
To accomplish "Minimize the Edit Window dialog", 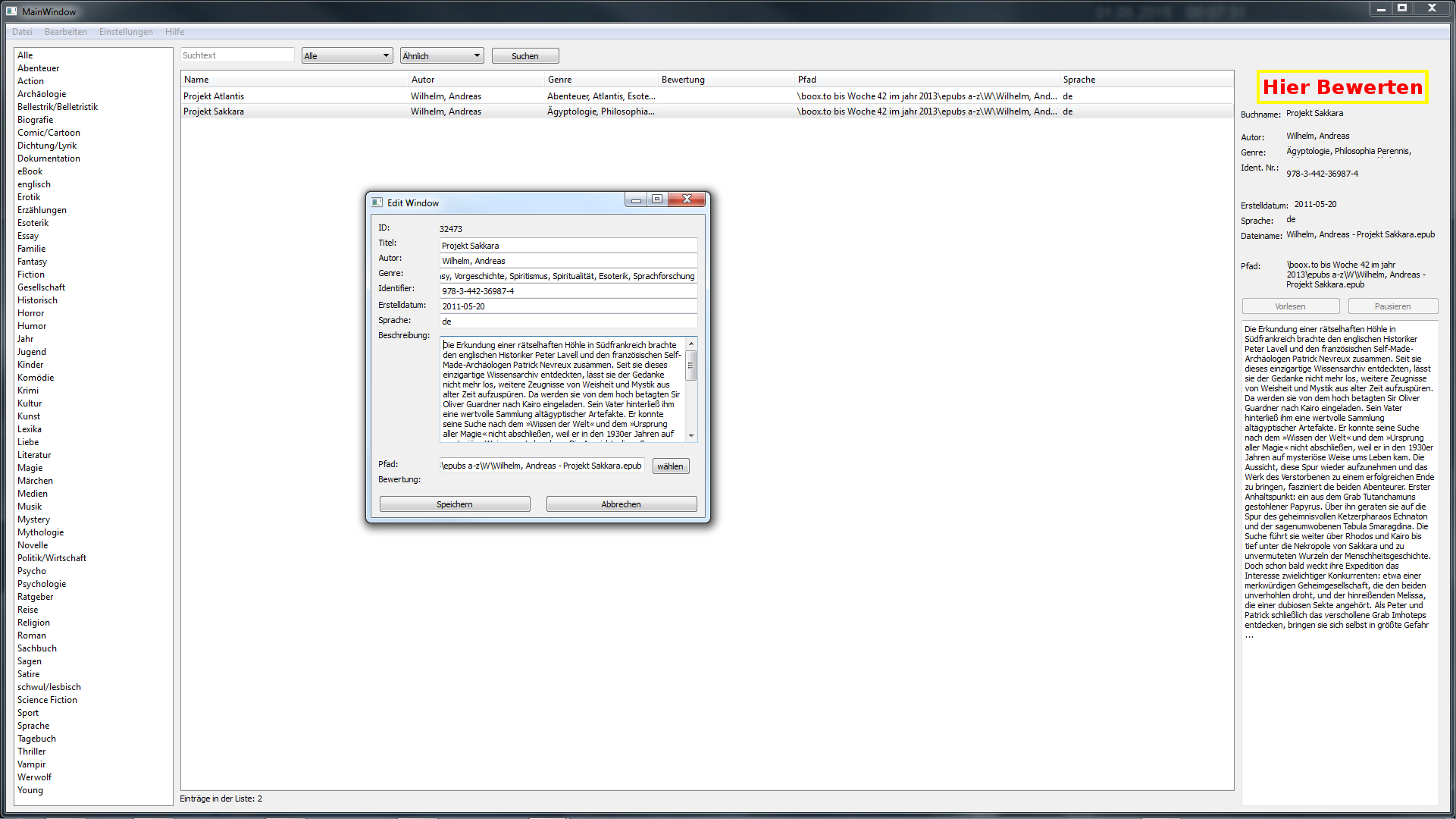I will (x=636, y=199).
